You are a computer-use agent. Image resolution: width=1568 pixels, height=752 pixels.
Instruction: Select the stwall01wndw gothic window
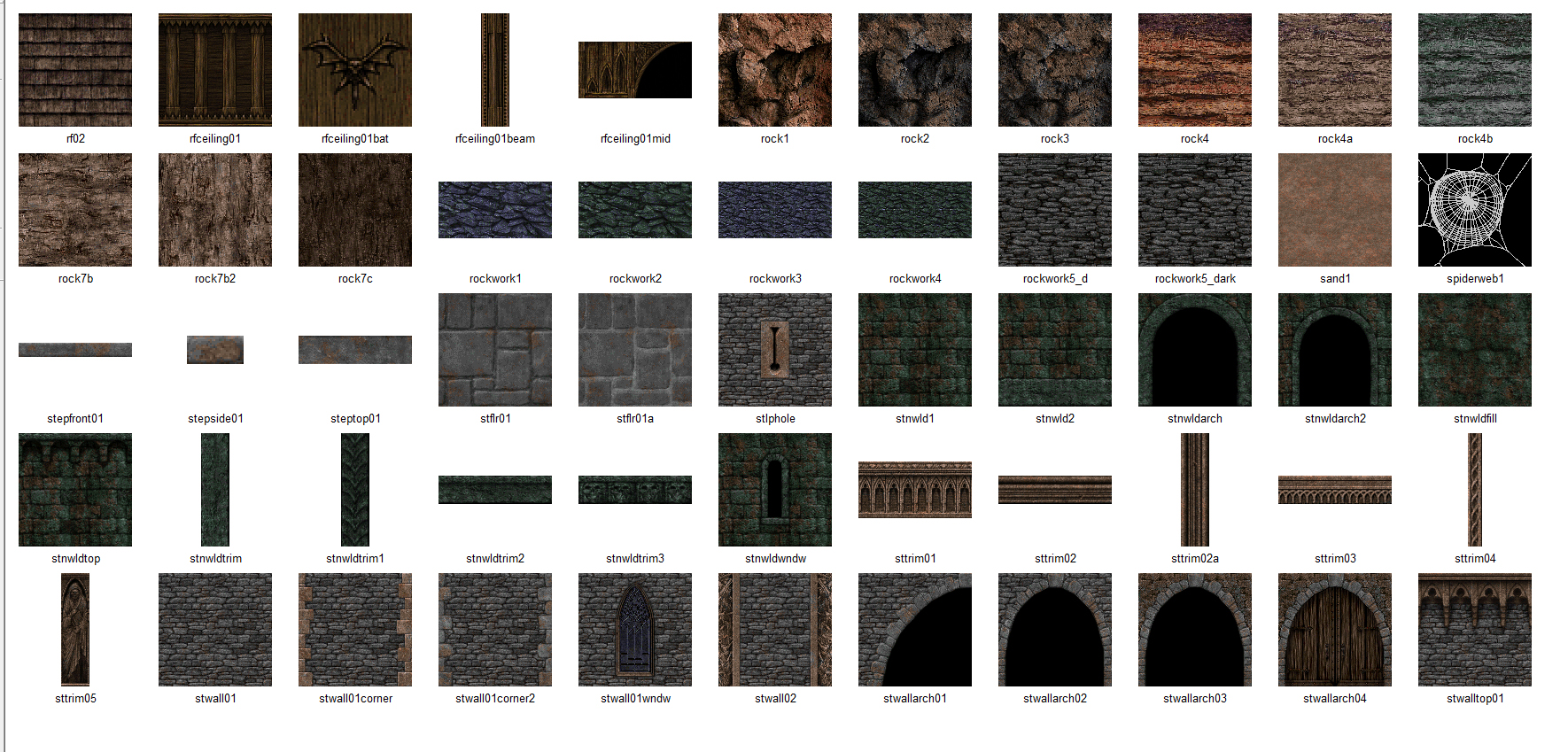[x=635, y=630]
